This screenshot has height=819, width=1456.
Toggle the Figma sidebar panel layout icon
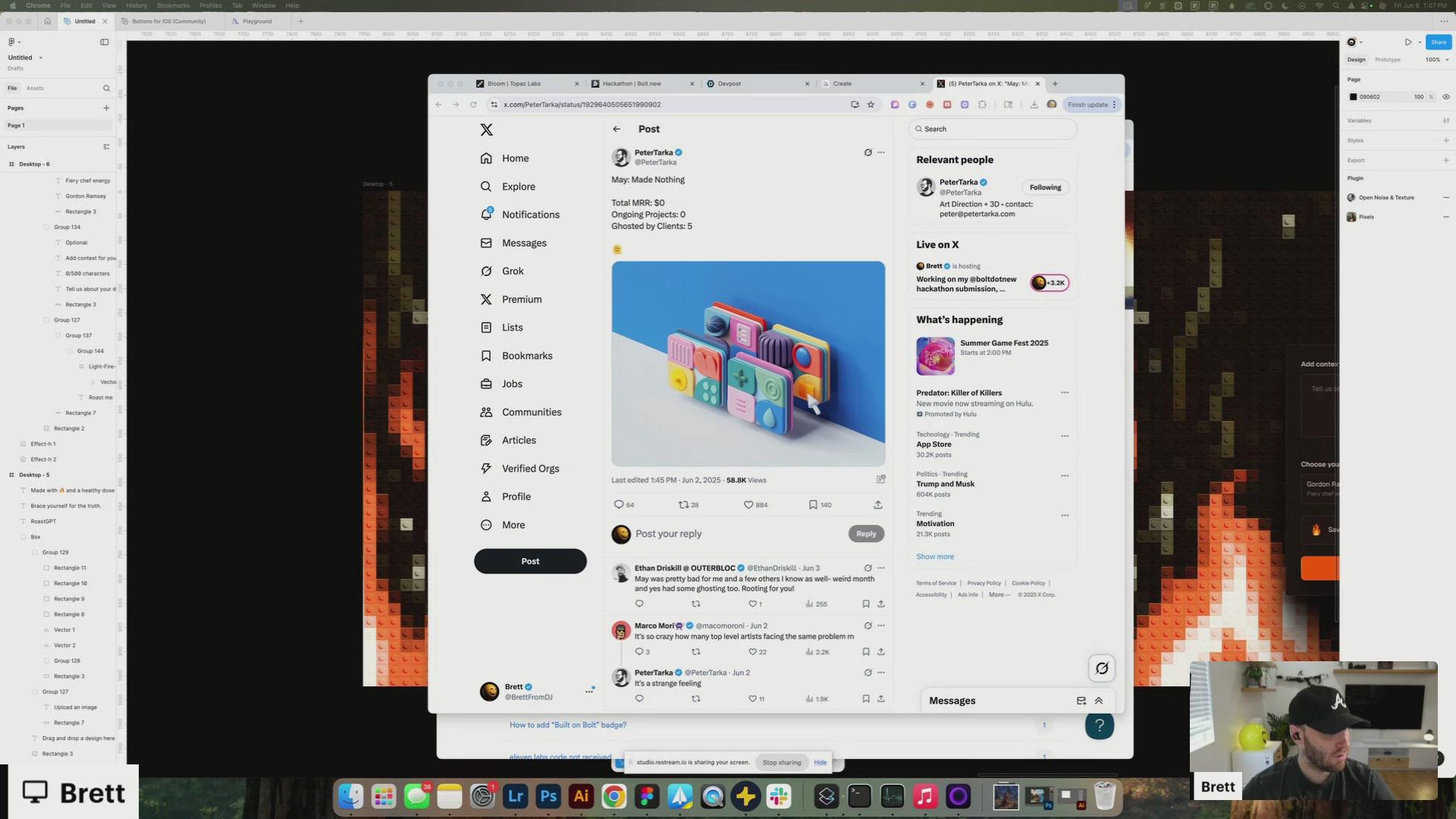pyautogui.click(x=105, y=42)
